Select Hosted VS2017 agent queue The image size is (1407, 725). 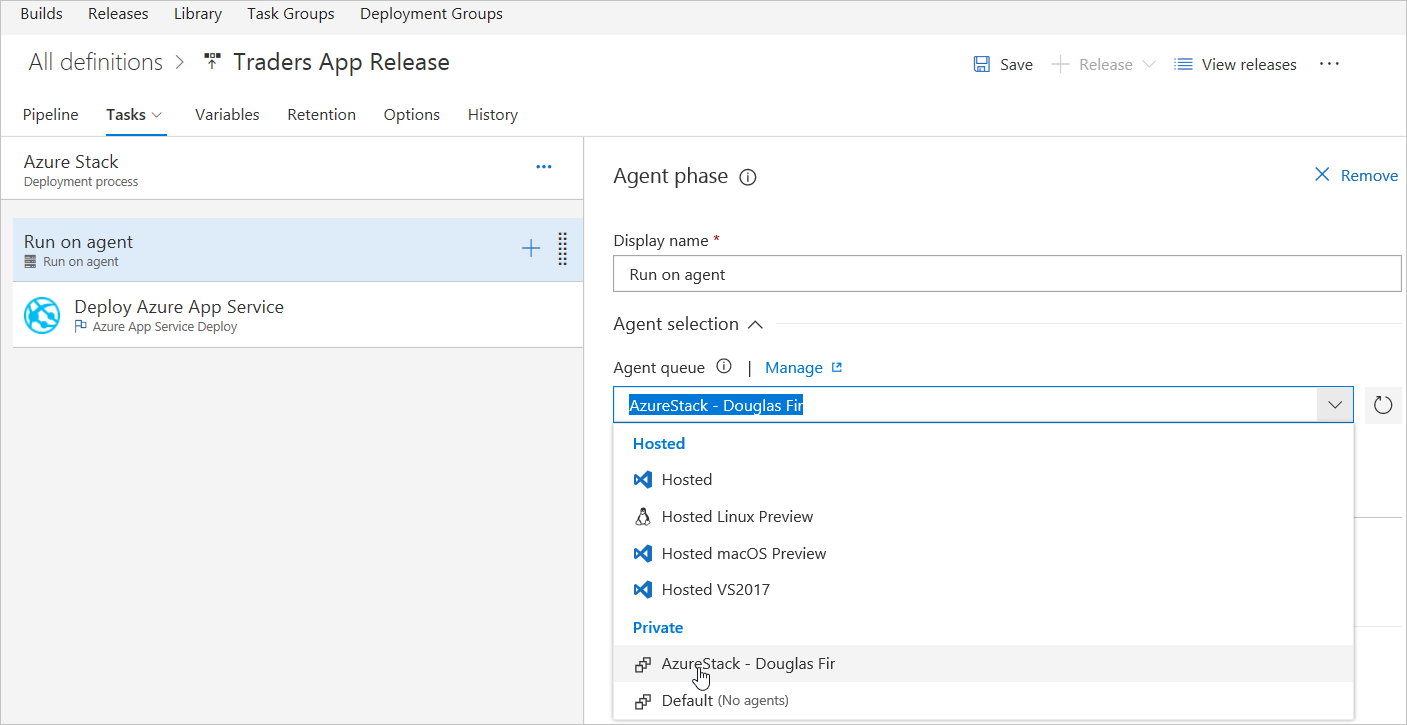coord(983,590)
